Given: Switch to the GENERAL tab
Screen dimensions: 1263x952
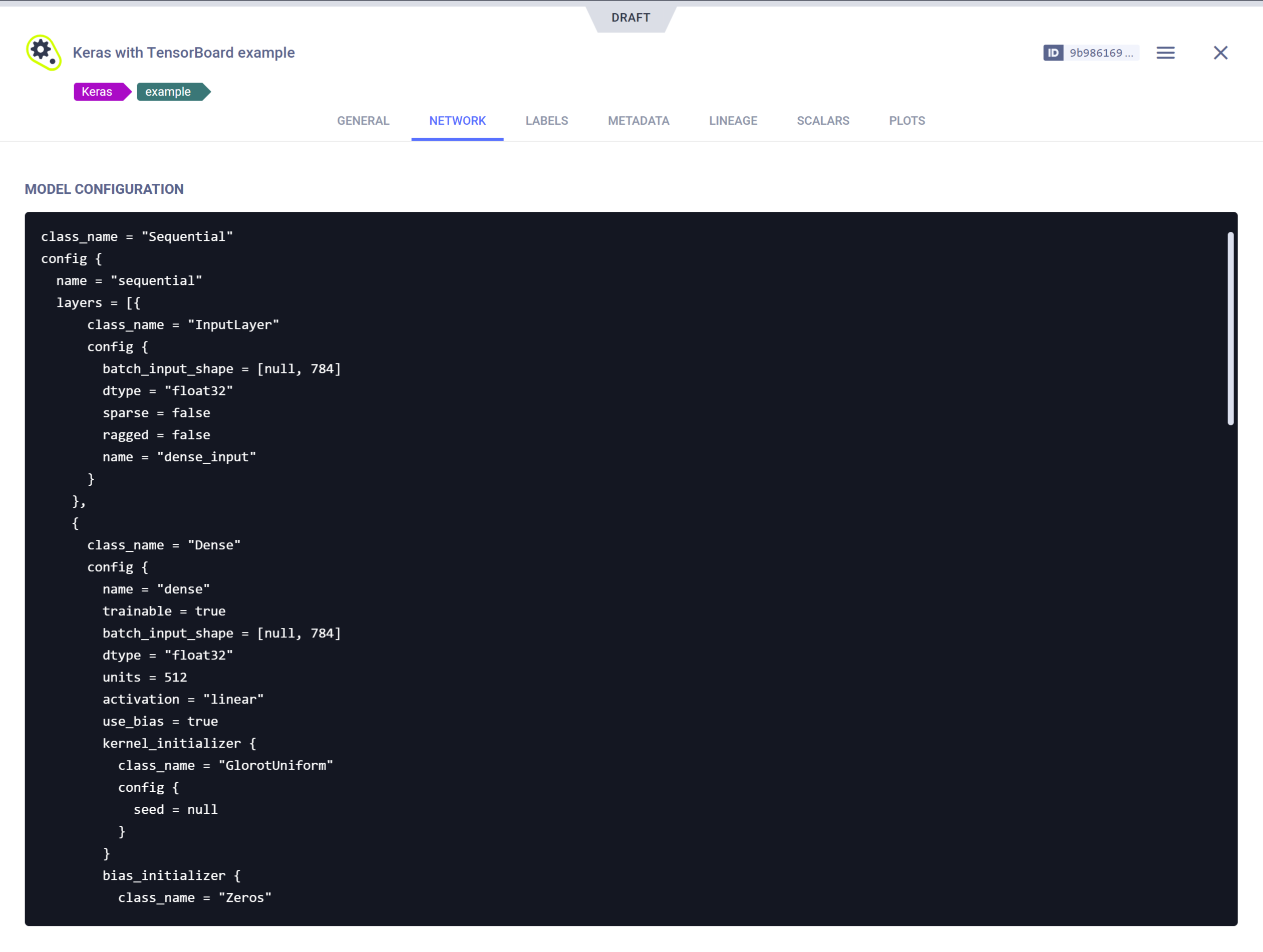Looking at the screenshot, I should click(363, 121).
